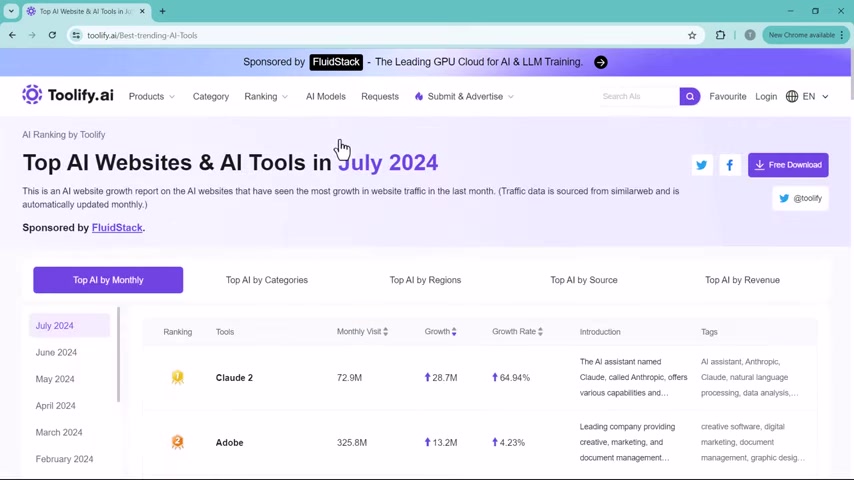The width and height of the screenshot is (854, 480).
Task: Open the Adobe tool entry
Action: (229, 442)
